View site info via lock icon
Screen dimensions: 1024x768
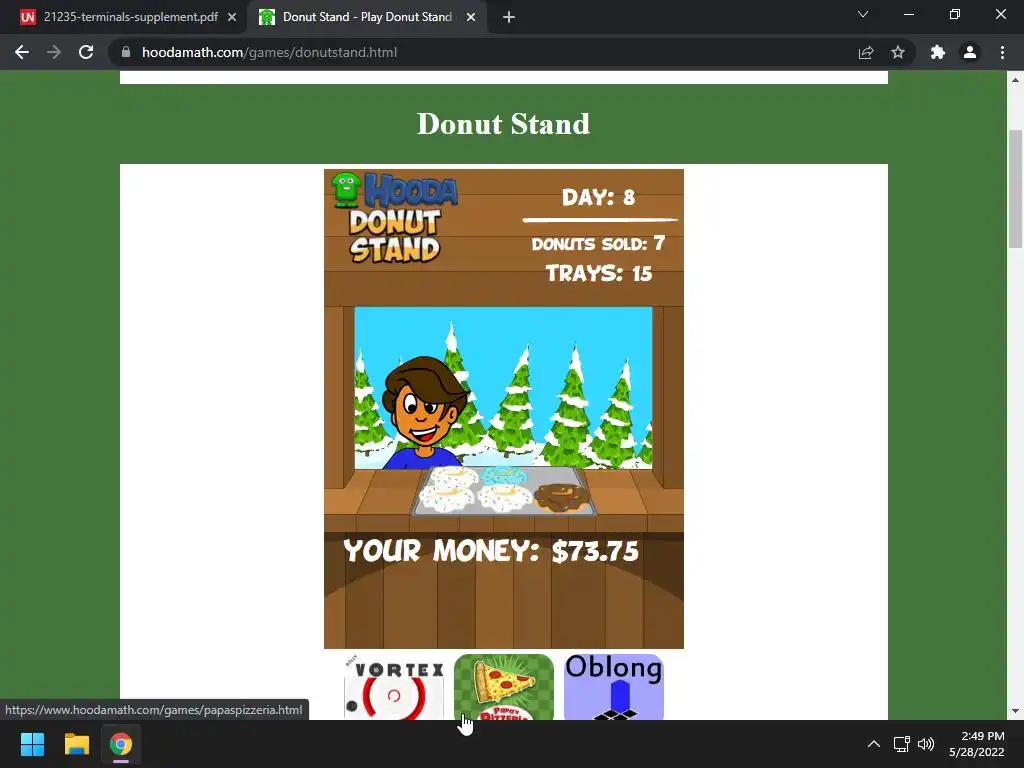click(126, 52)
